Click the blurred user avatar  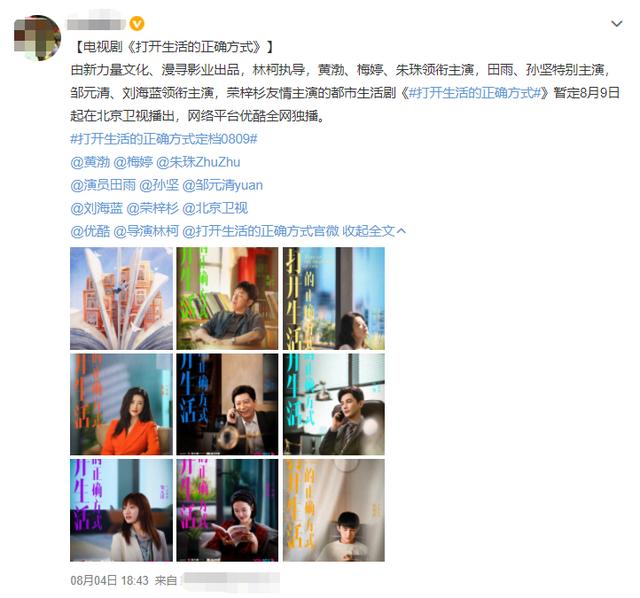click(38, 38)
